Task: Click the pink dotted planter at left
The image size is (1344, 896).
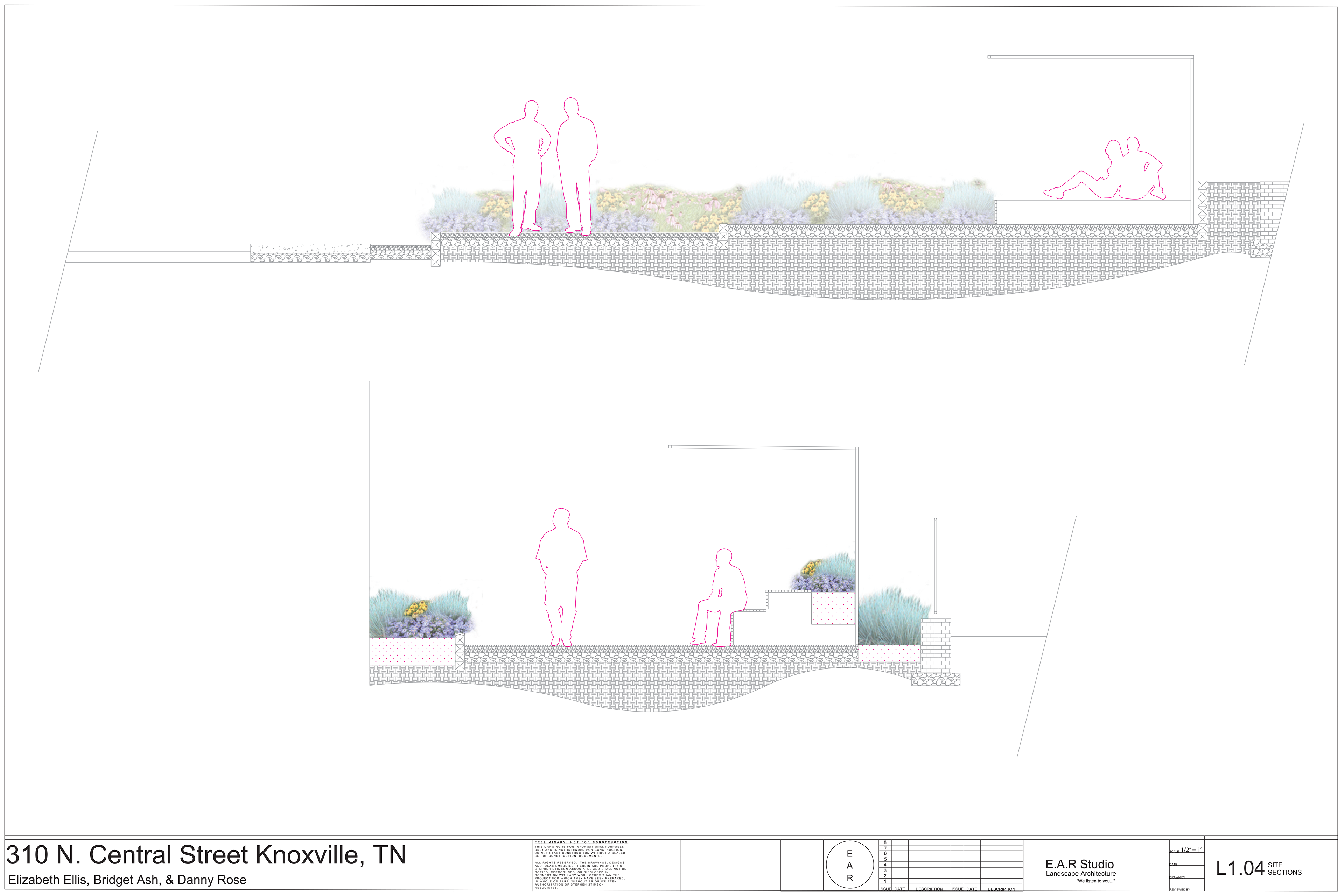Action: pyautogui.click(x=413, y=652)
